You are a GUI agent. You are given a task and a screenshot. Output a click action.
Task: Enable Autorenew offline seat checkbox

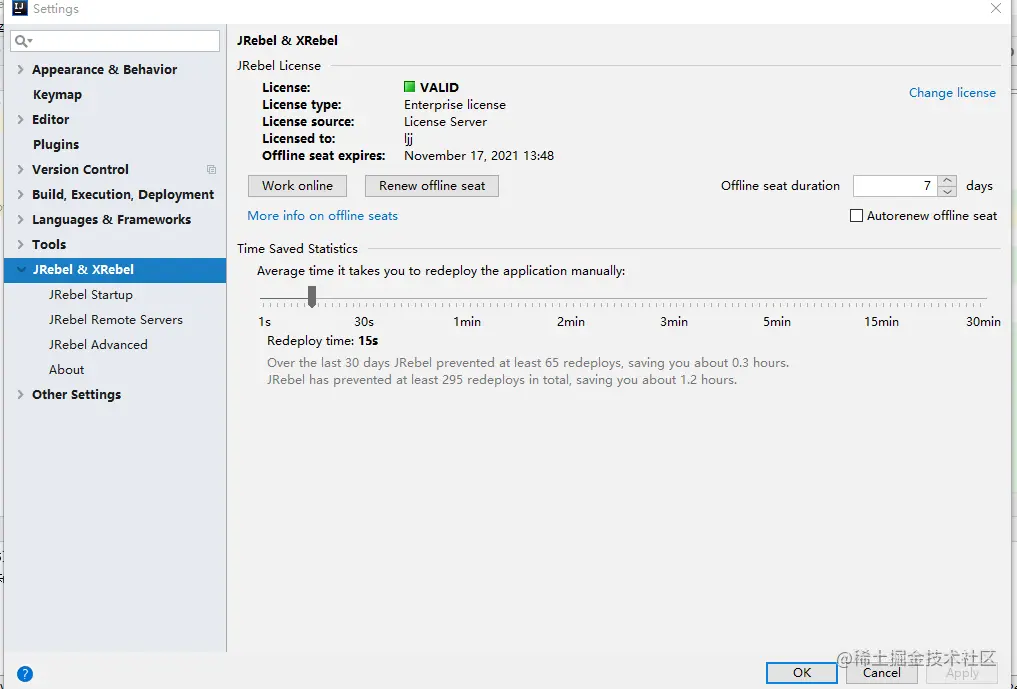click(856, 215)
